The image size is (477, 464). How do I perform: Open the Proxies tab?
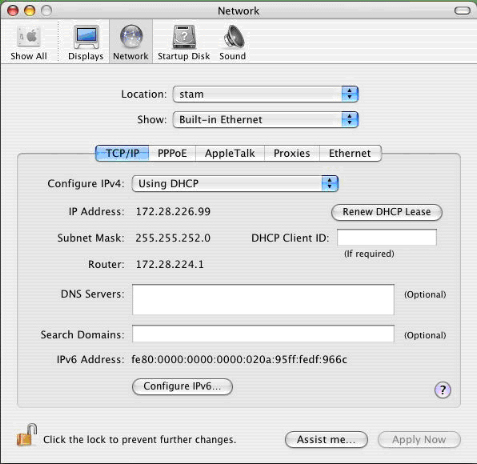click(292, 153)
